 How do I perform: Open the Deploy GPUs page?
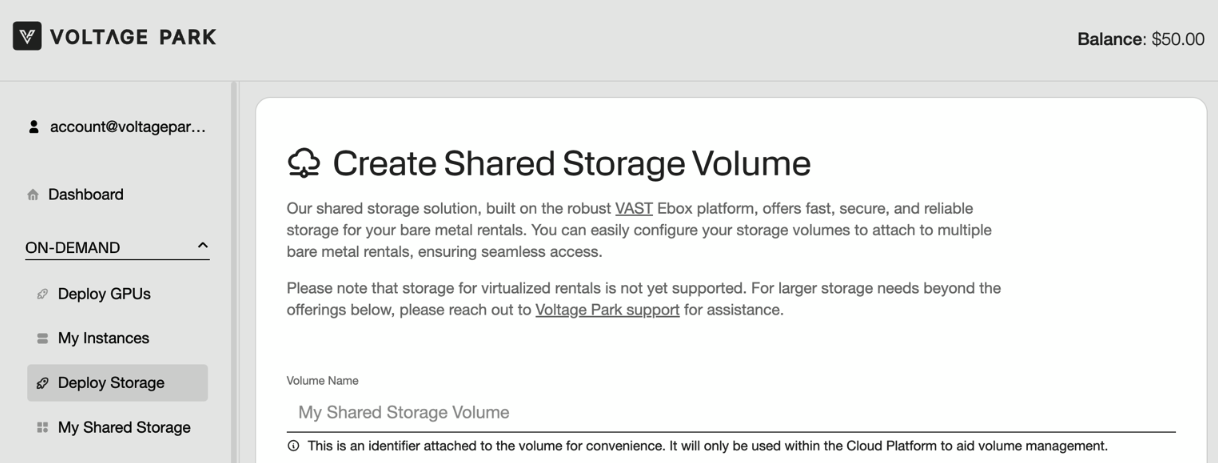pos(104,294)
